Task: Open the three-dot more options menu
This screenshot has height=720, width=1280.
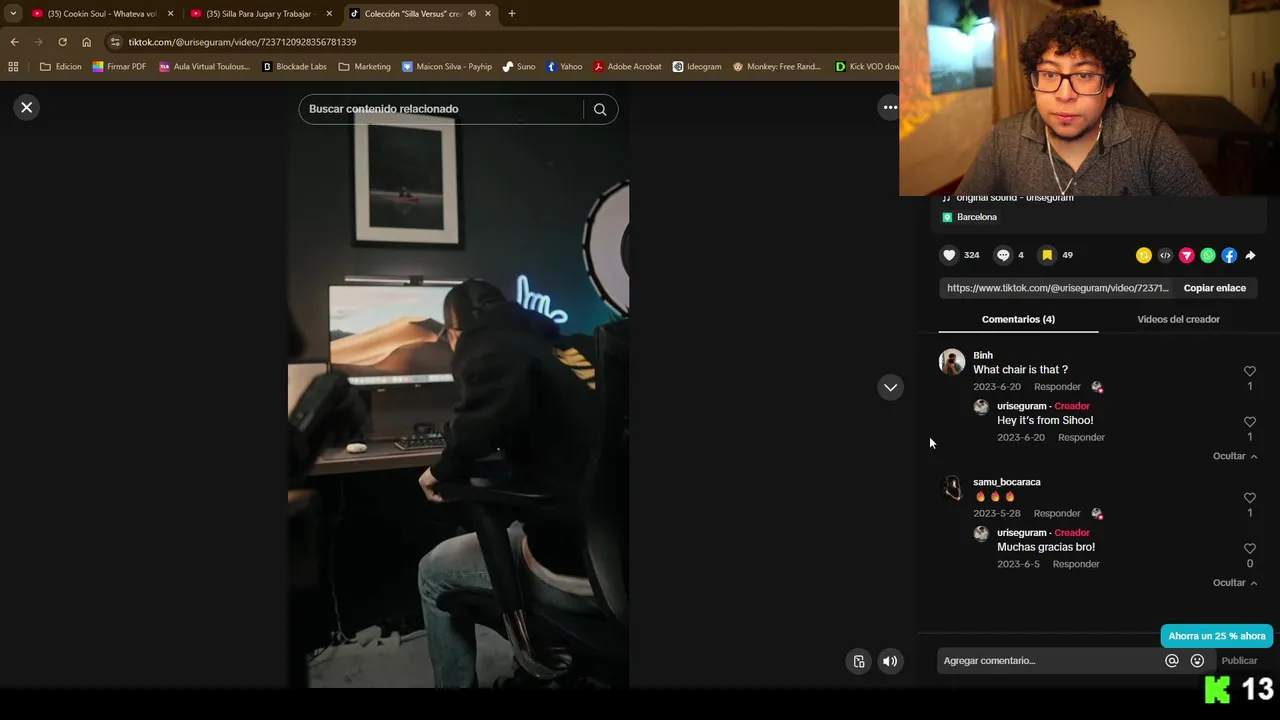Action: pos(889,107)
